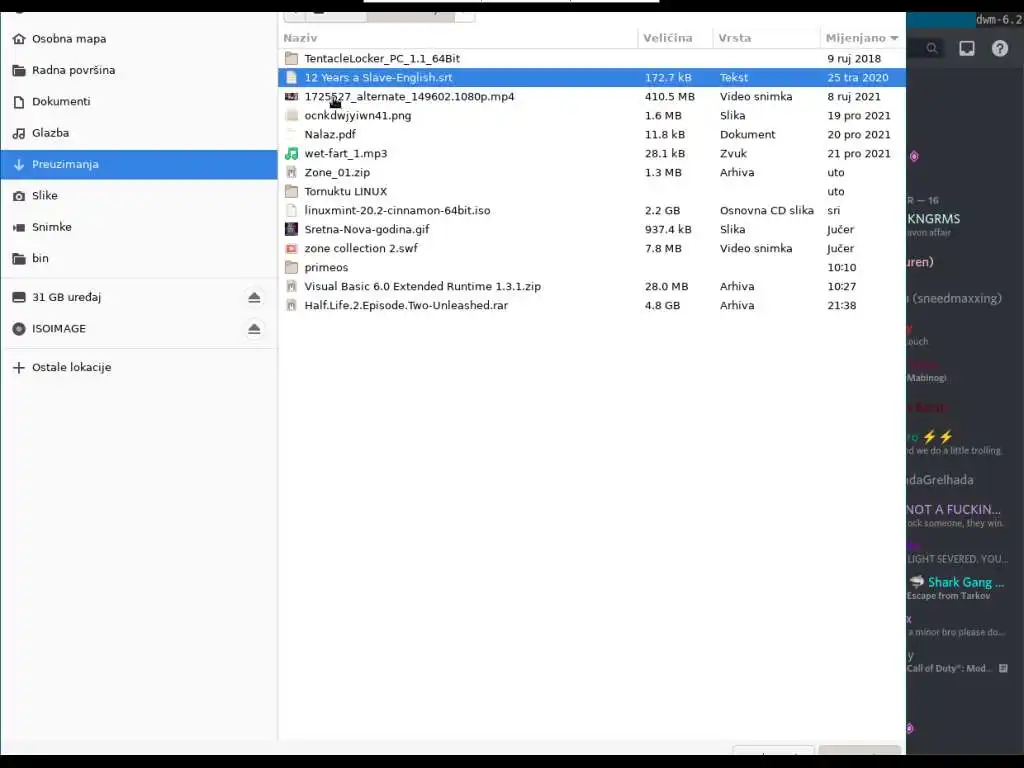Toggle sort order on Mijenjano column
The width and height of the screenshot is (1024, 768).
coord(862,38)
